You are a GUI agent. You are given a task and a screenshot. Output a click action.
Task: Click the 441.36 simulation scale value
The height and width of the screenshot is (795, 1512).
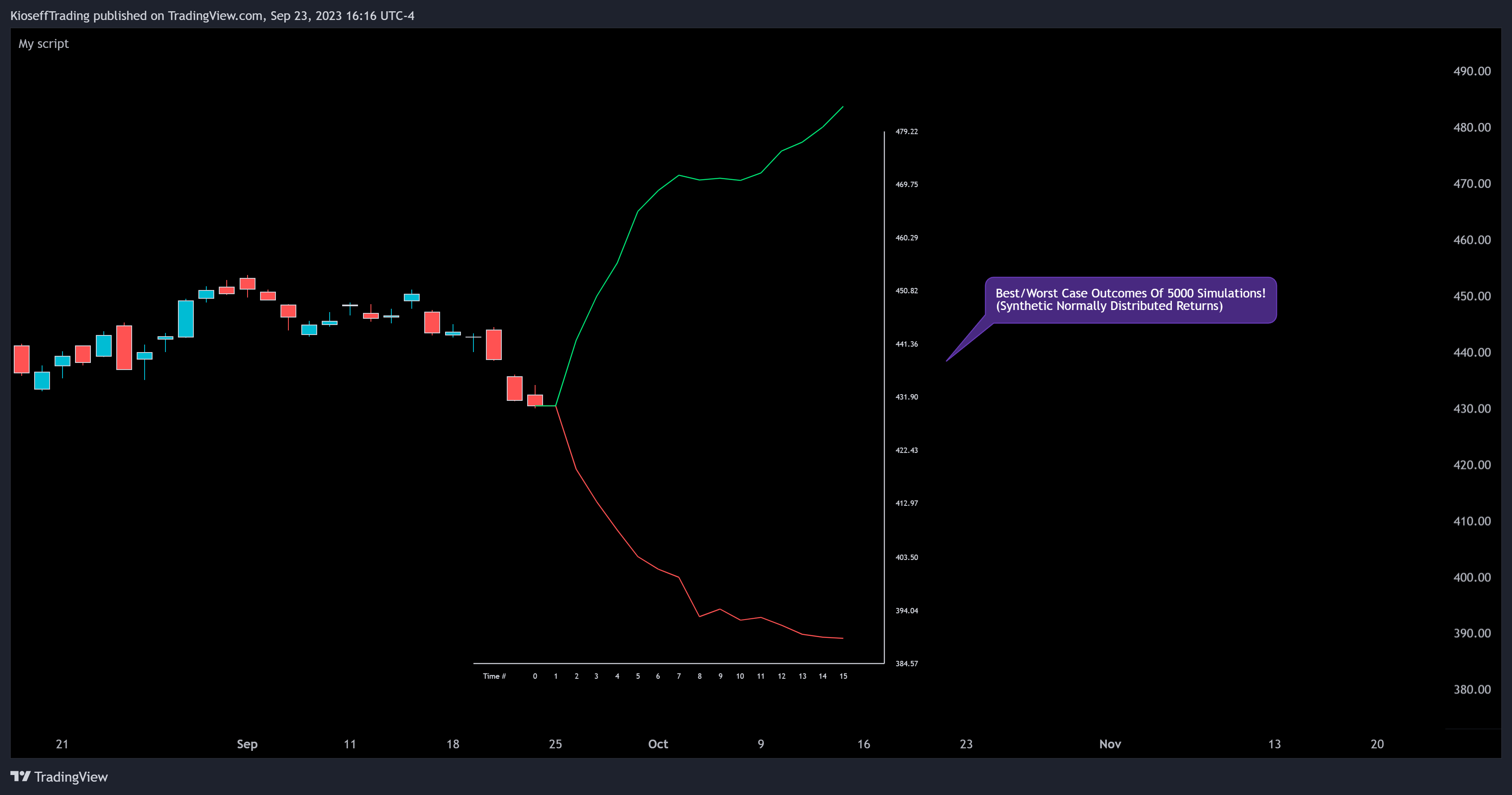[x=907, y=344]
